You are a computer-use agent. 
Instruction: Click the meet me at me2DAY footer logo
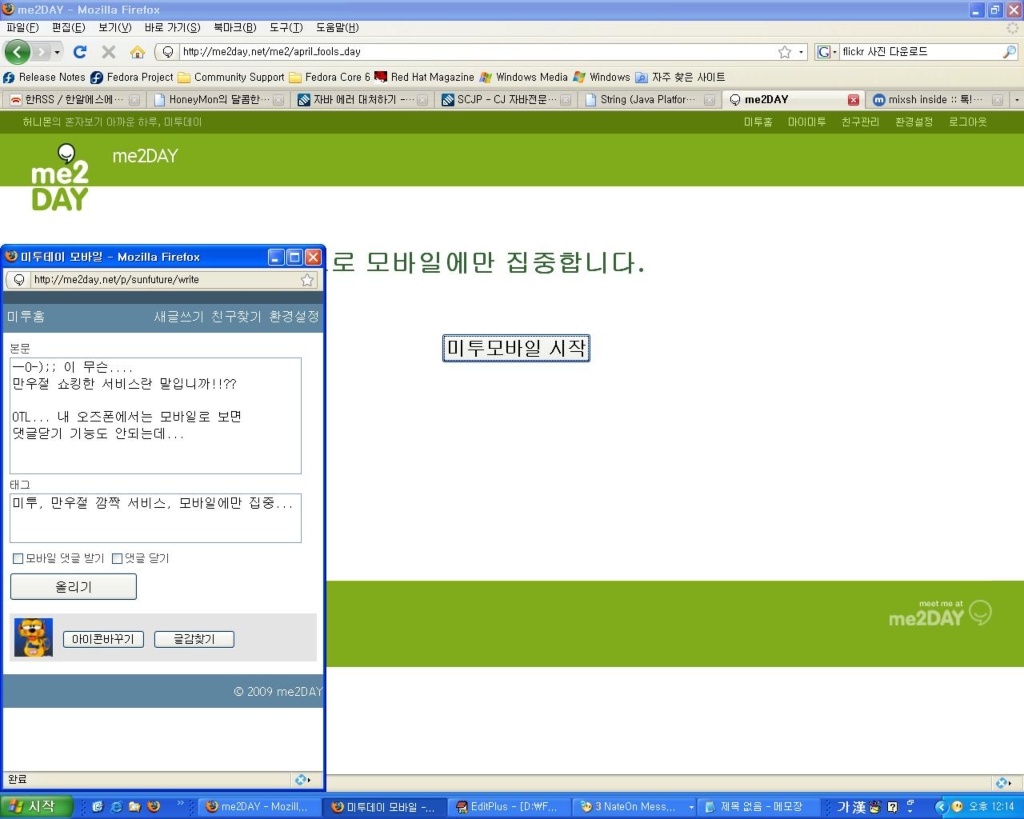pos(940,613)
